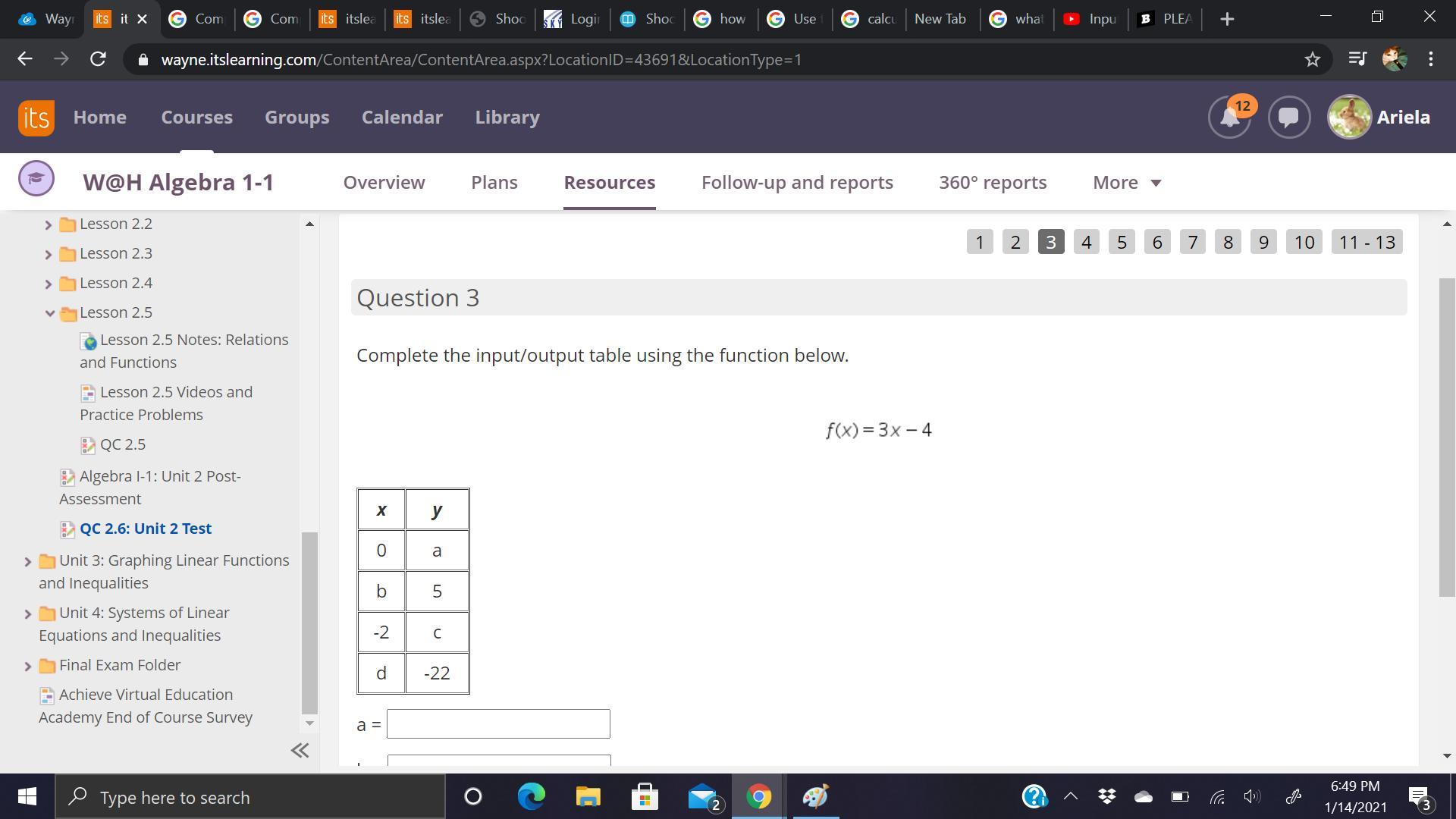The width and height of the screenshot is (1456, 819).
Task: Open Follow-up and reports tab
Action: pos(797,183)
